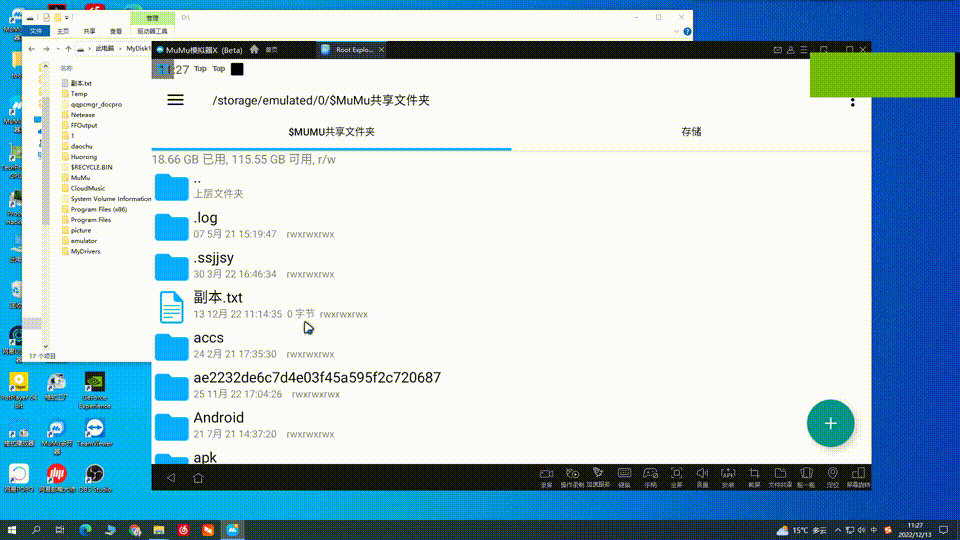Click the 定位 location pin icon
This screenshot has width=960, height=540.
[x=832, y=477]
